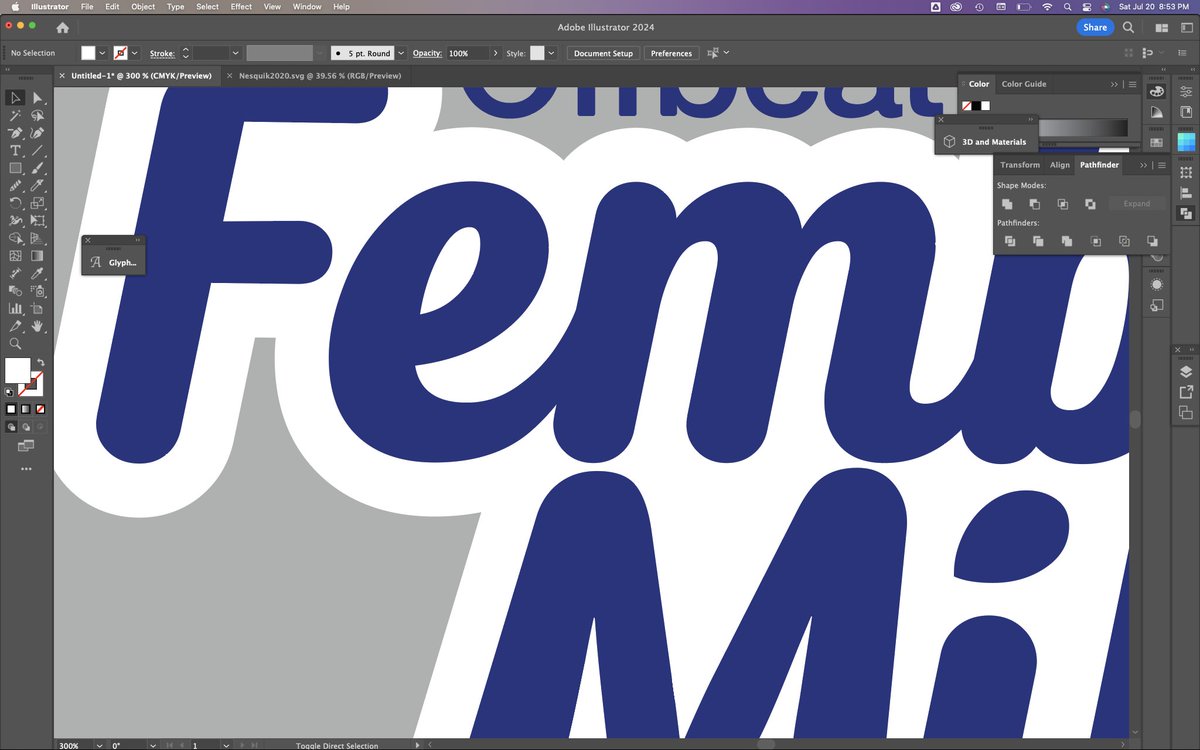Switch to Nesquik2020.svg document tab
The width and height of the screenshot is (1200, 750).
tap(319, 75)
